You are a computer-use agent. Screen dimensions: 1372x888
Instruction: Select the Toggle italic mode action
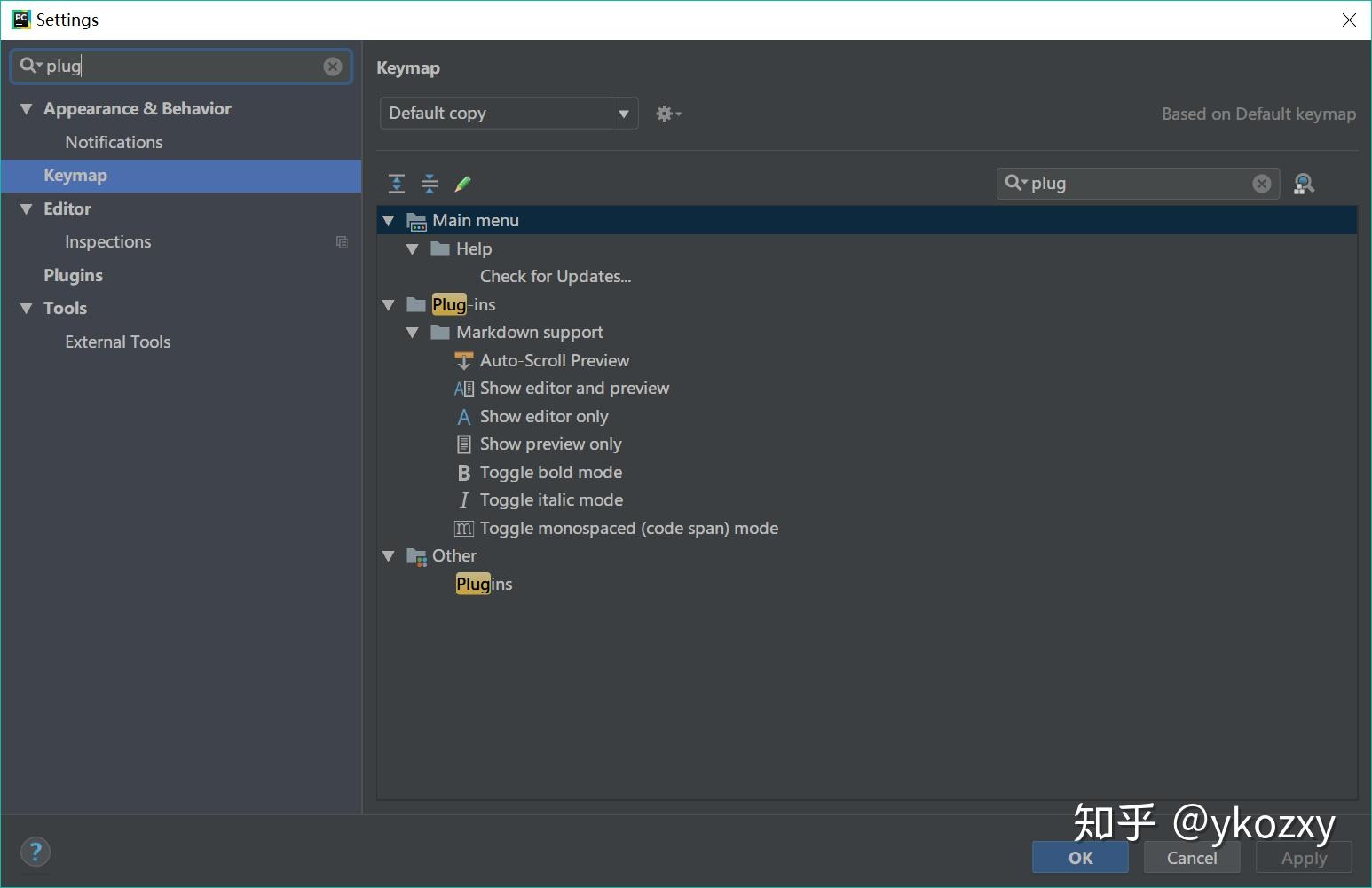[551, 500]
